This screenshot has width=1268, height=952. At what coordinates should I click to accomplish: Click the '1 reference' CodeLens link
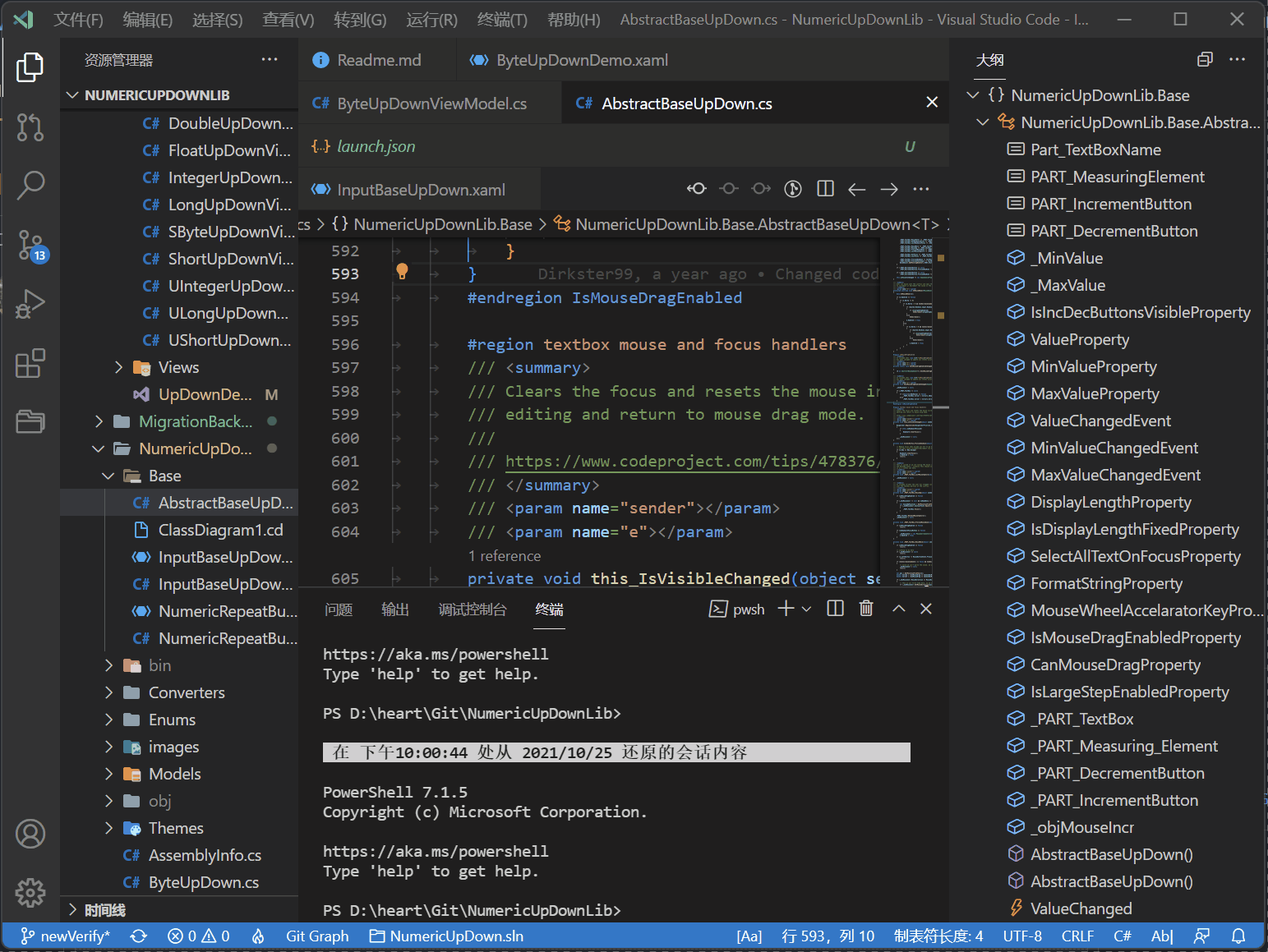[x=505, y=556]
